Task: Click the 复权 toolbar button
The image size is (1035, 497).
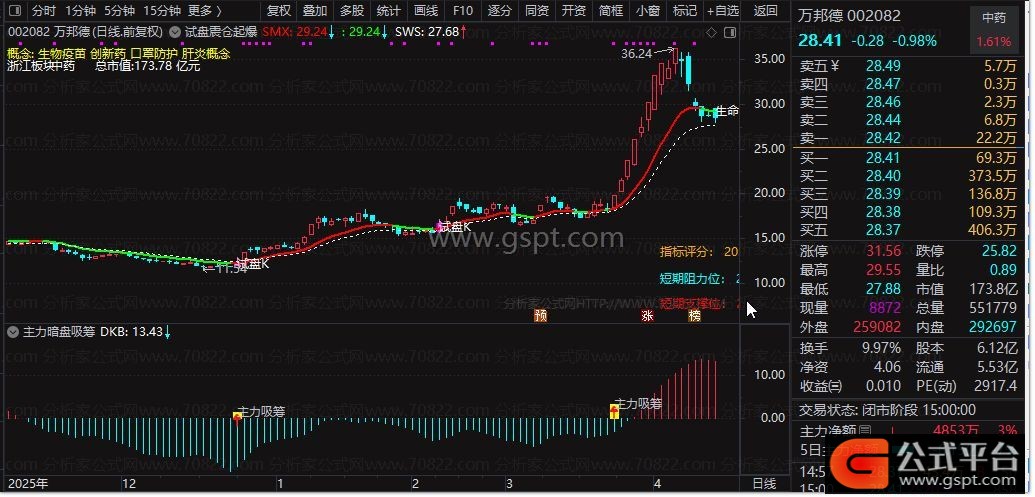Action: point(279,11)
